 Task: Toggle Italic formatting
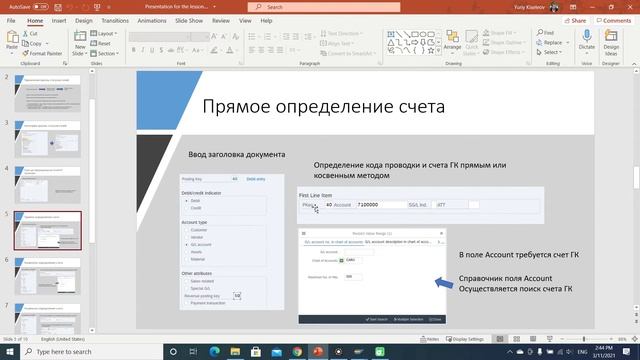[142, 50]
